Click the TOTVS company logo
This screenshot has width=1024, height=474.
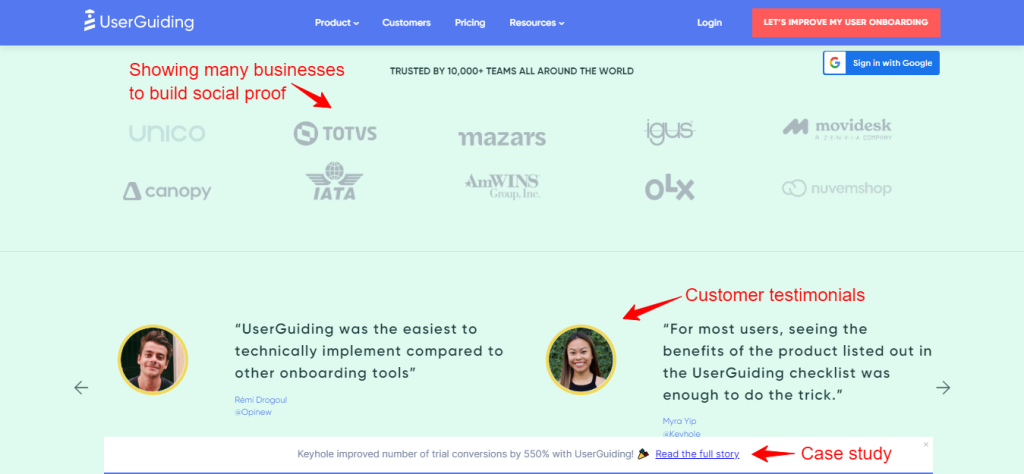(335, 133)
